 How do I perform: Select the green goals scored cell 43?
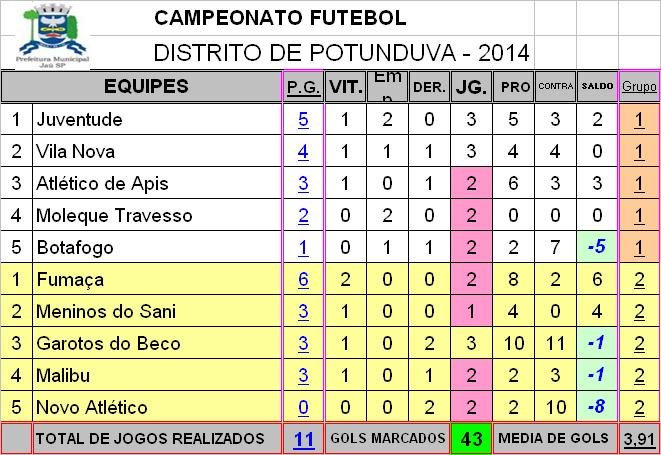[x=471, y=439]
